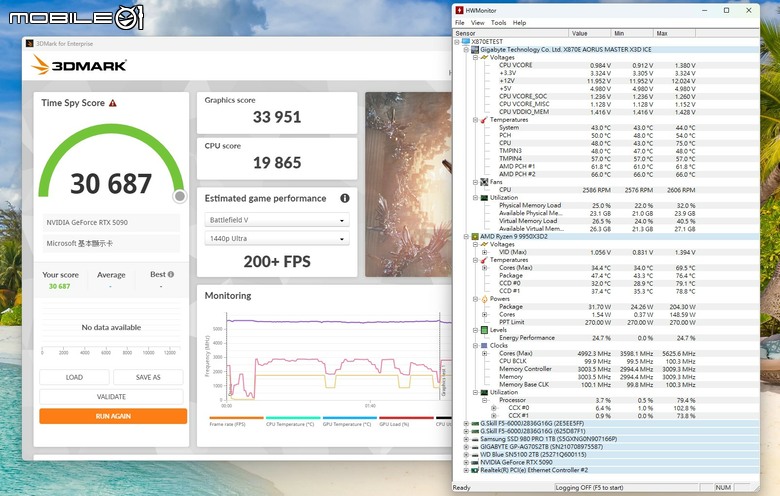This screenshot has width=780, height=496.
Task: Click the Best score info icon
Action: pos(171,274)
